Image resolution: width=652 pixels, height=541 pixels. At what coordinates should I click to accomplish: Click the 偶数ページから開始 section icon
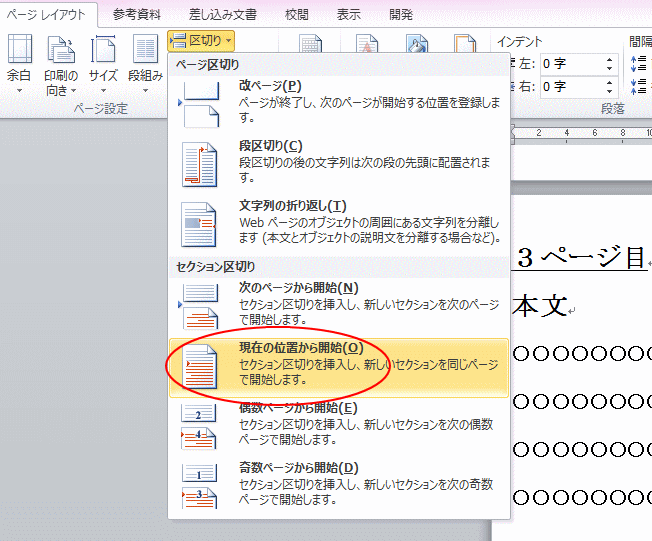[x=199, y=427]
